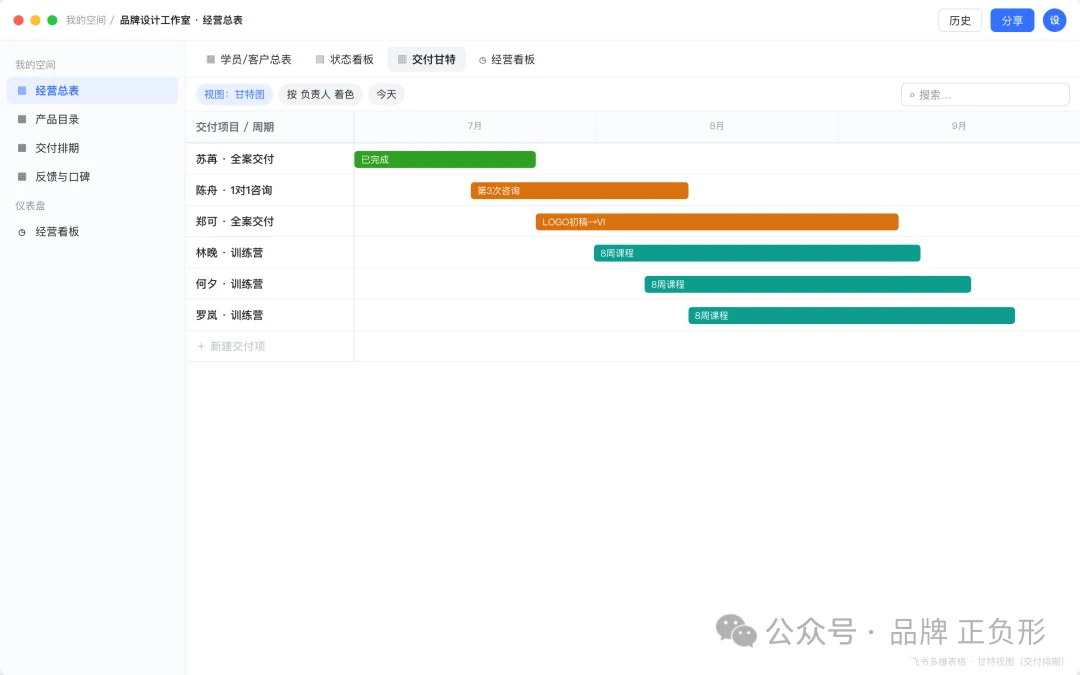The width and height of the screenshot is (1080, 675).
Task: Click the 经营总表 table icon in sidebar
Action: pos(22,90)
